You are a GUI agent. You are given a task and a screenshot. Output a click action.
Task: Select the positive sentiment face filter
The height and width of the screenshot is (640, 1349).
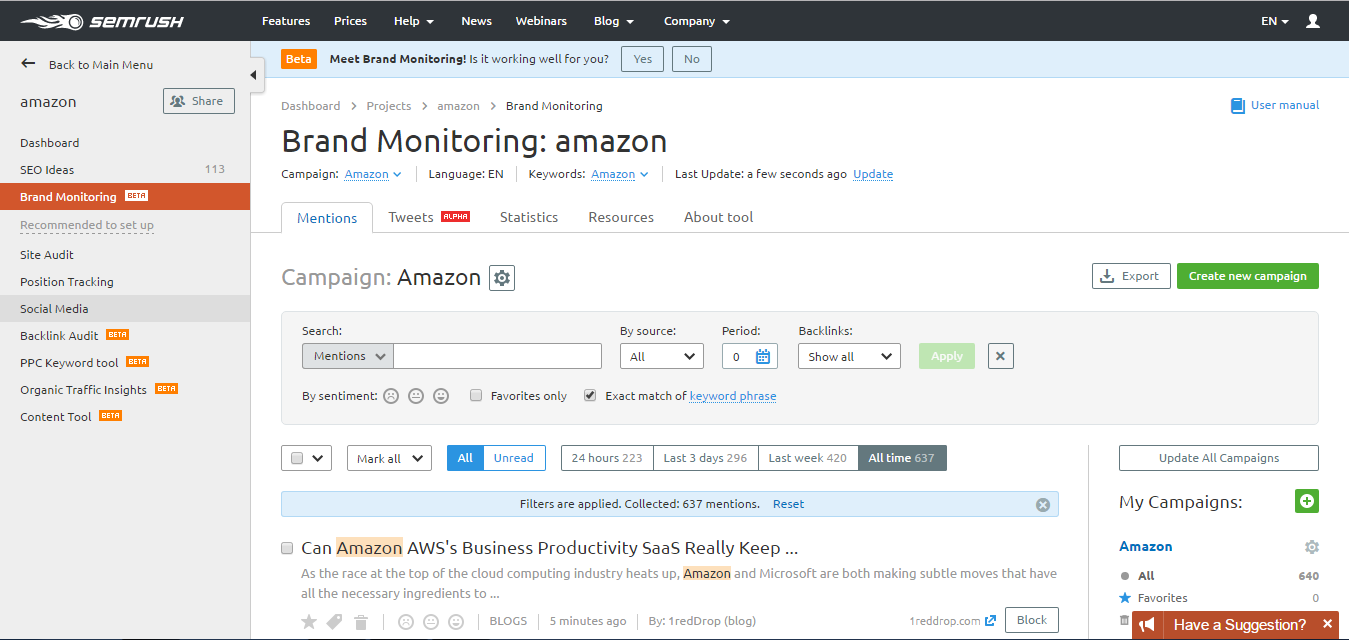tap(441, 396)
